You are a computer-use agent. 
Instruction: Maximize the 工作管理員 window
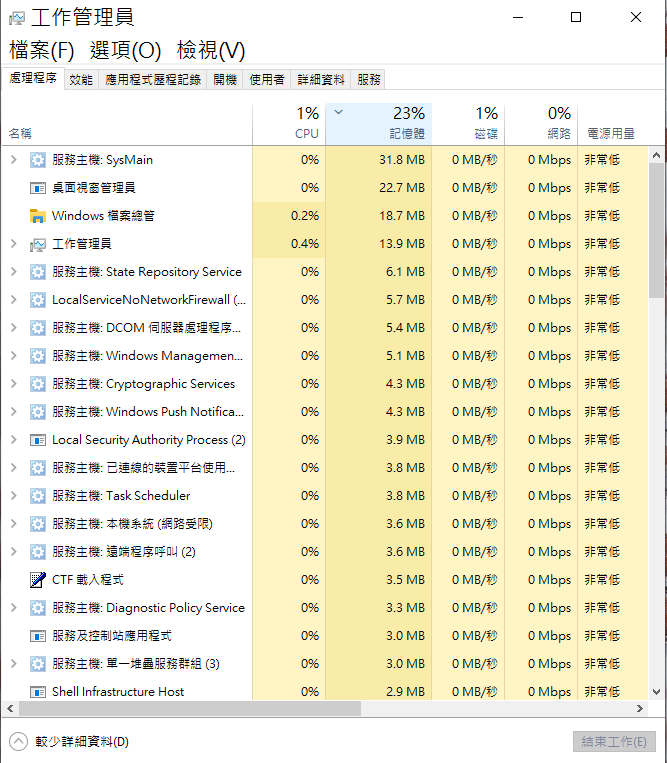click(x=576, y=18)
